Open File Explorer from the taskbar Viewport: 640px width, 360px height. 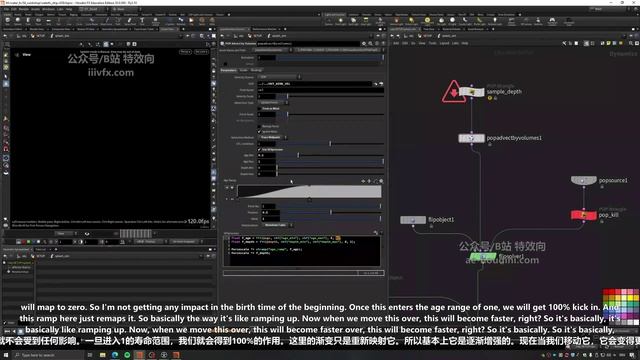tap(103, 355)
